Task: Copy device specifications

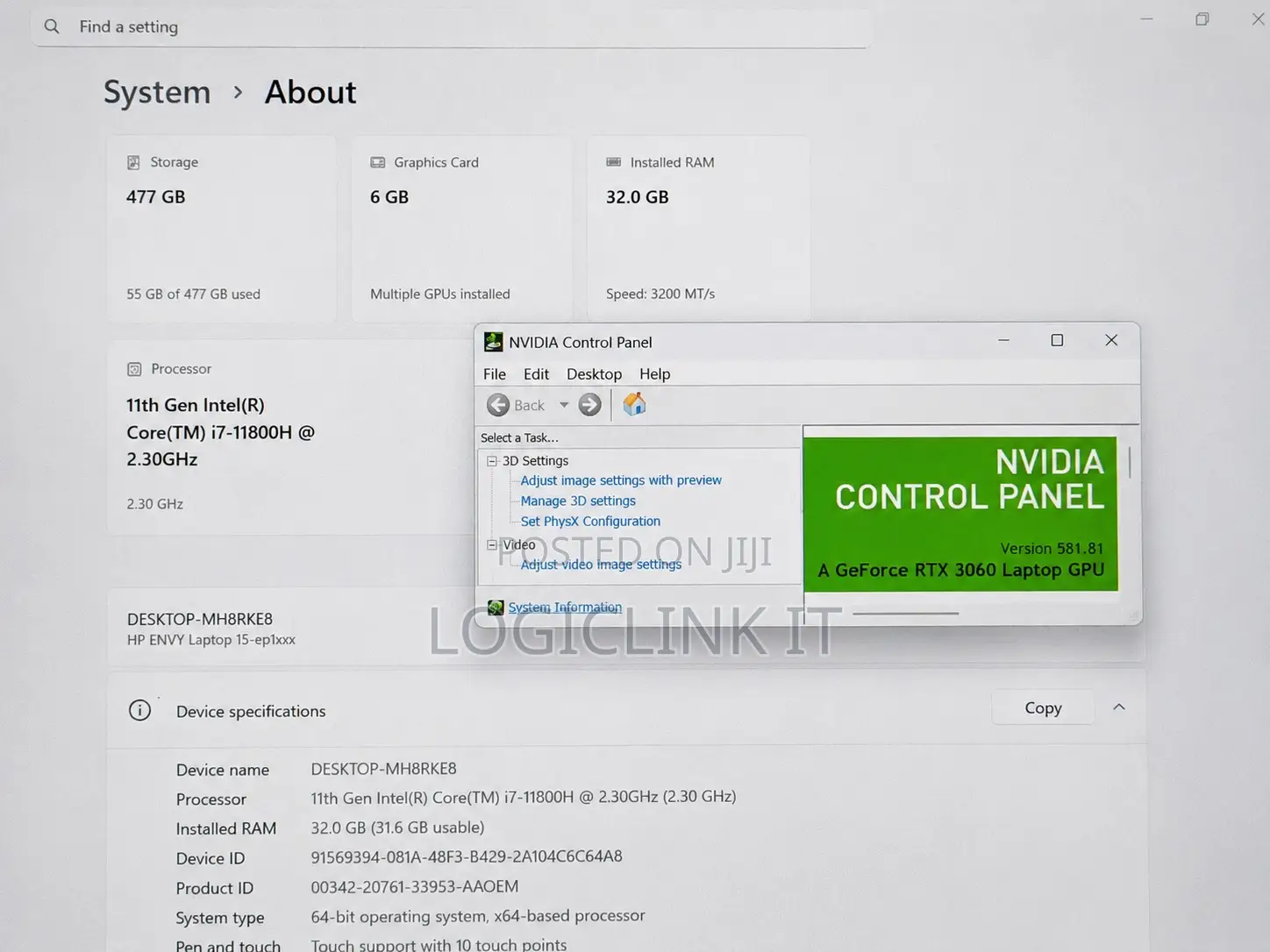Action: click(1043, 707)
